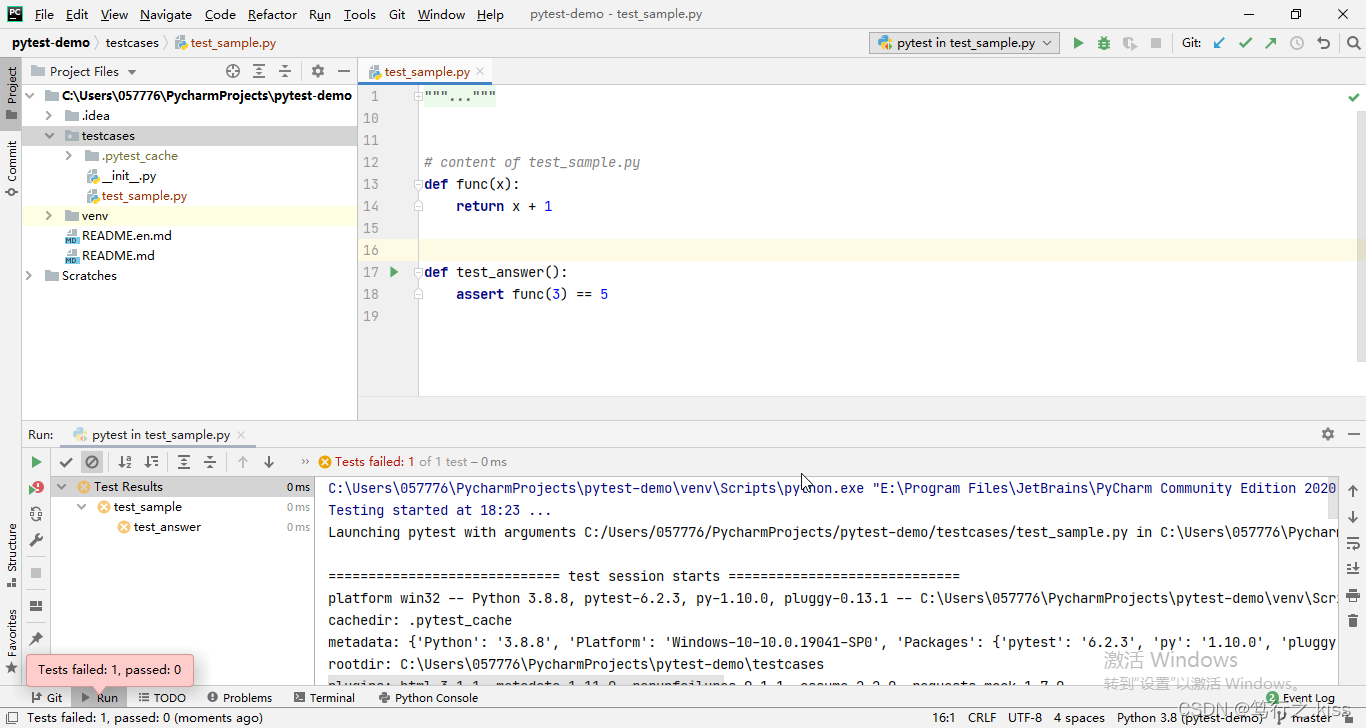Start debugging with the Debug bug icon

(1104, 43)
